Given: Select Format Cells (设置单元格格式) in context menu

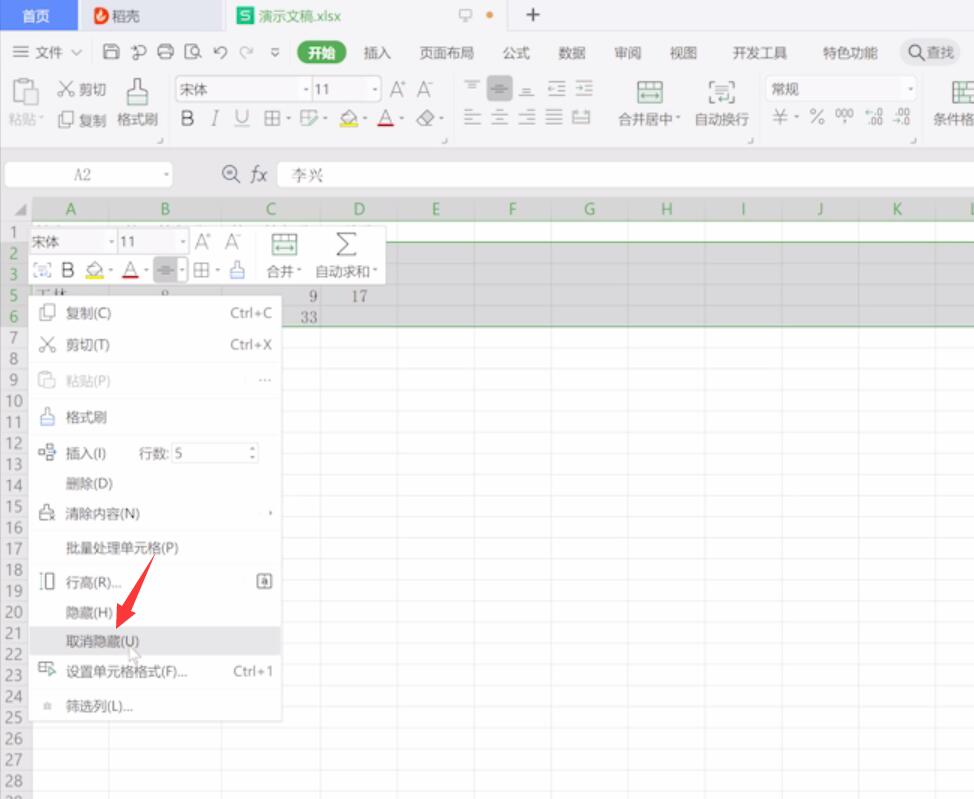Looking at the screenshot, I should (x=155, y=671).
